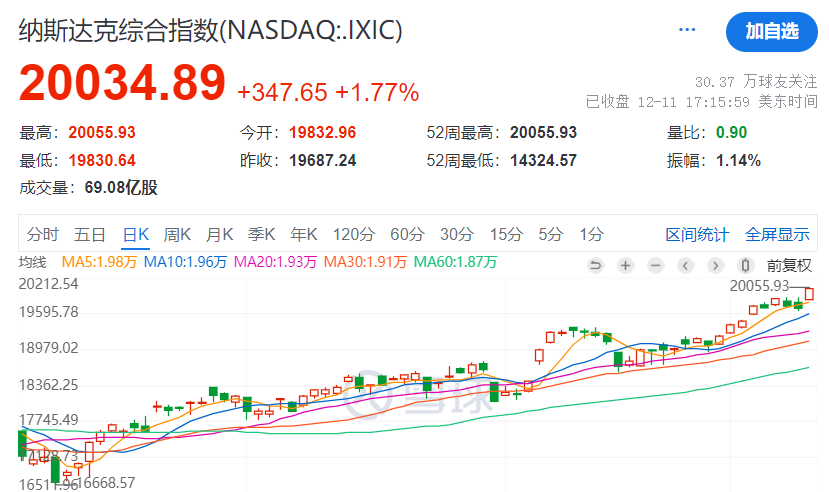Select the 季K chart tab
829x492 pixels.
pyautogui.click(x=262, y=234)
